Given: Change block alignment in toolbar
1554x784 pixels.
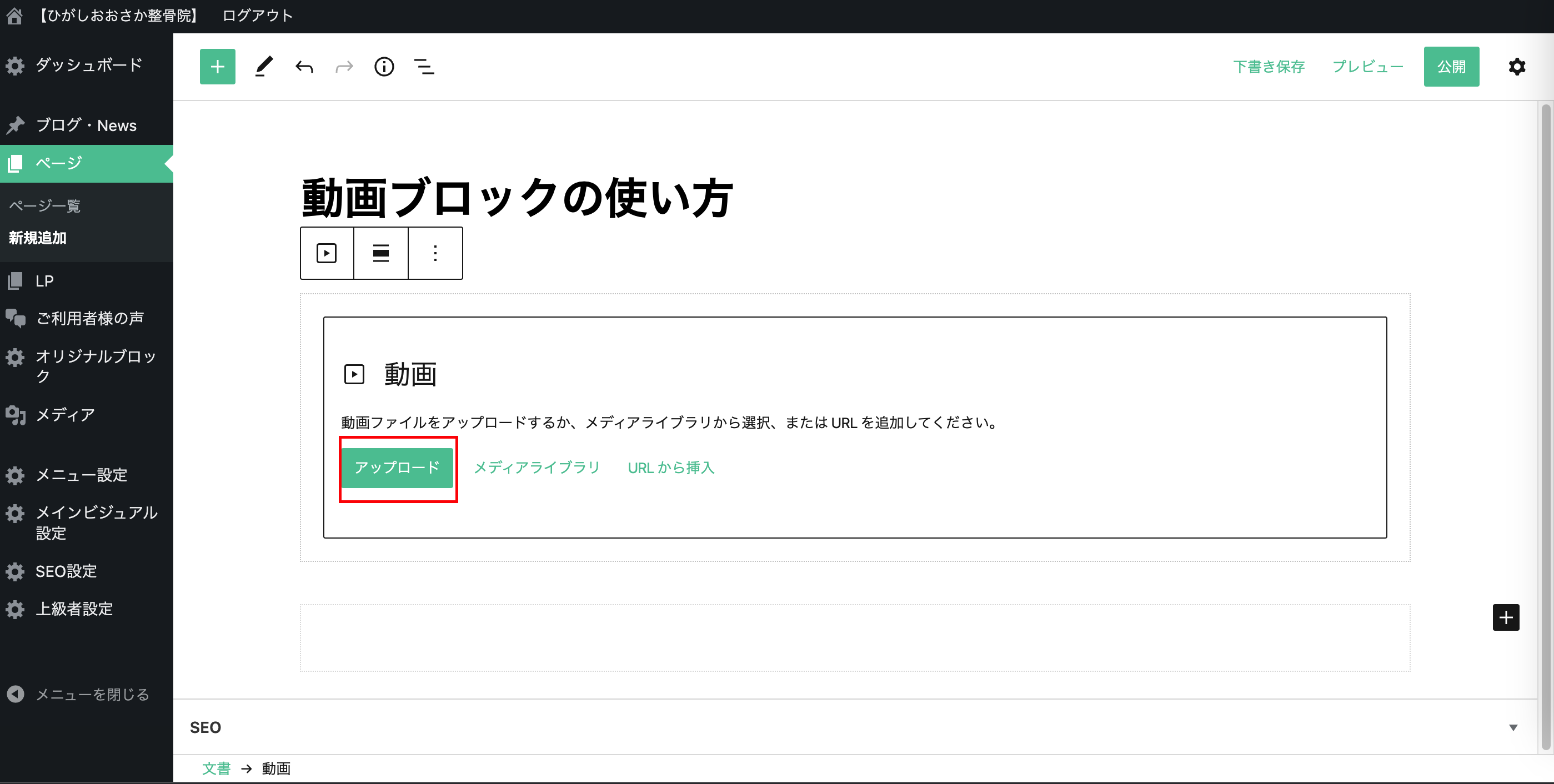Looking at the screenshot, I should 380,253.
